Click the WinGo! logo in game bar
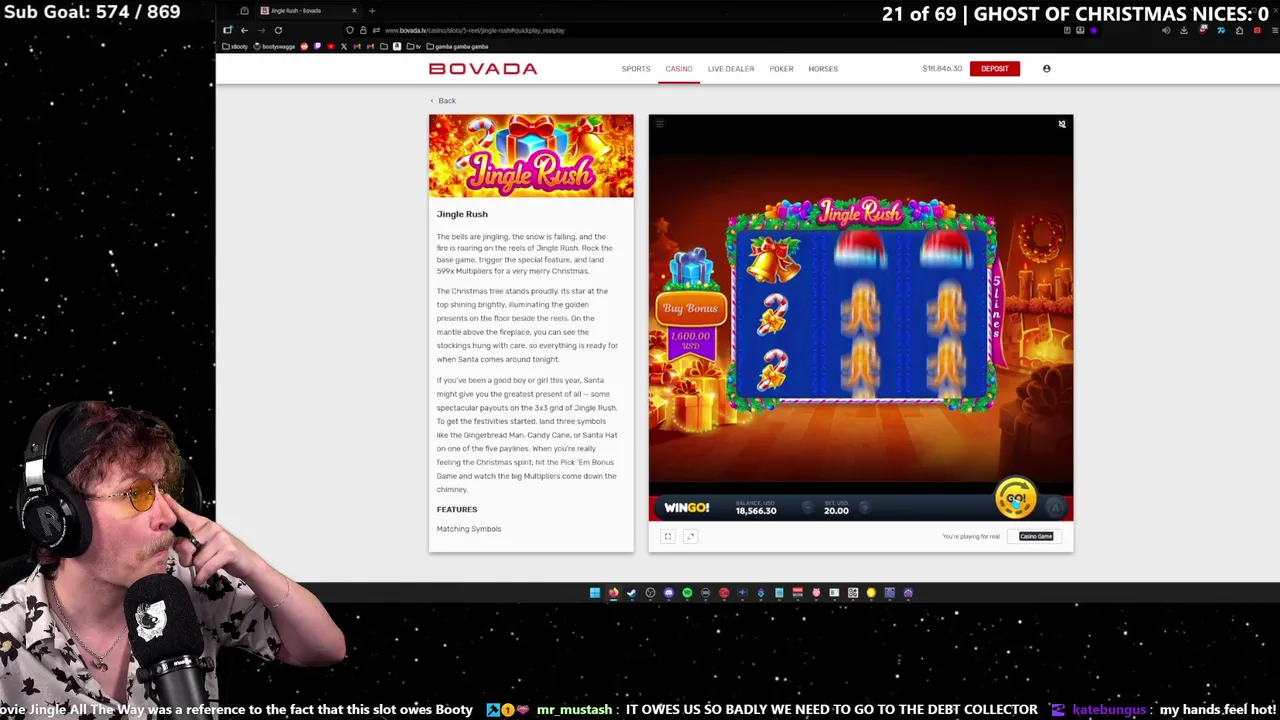This screenshot has width=1280, height=720. click(x=687, y=508)
